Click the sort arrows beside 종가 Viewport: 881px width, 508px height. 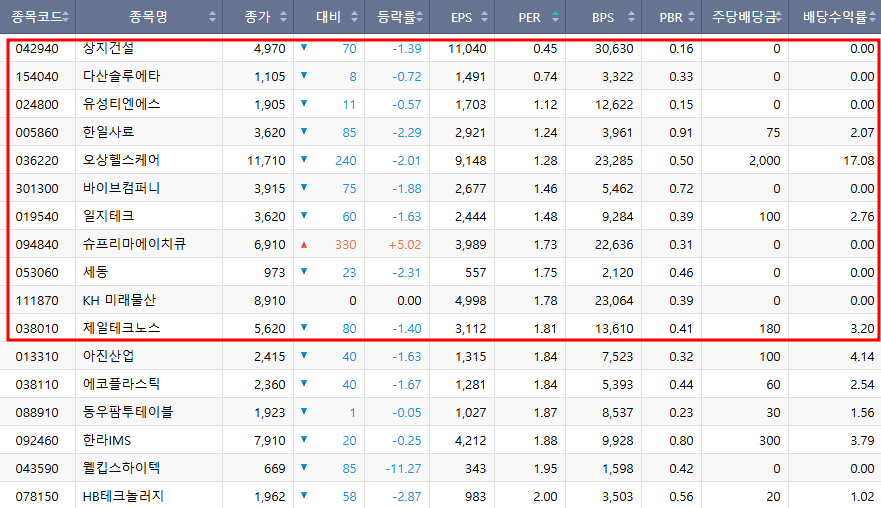tap(283, 17)
